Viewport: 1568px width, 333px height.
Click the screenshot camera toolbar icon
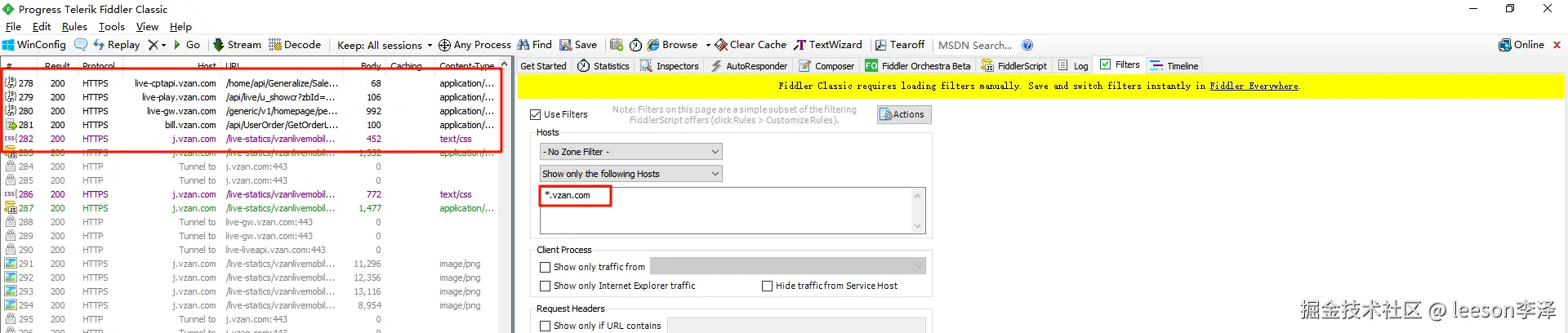pos(617,45)
